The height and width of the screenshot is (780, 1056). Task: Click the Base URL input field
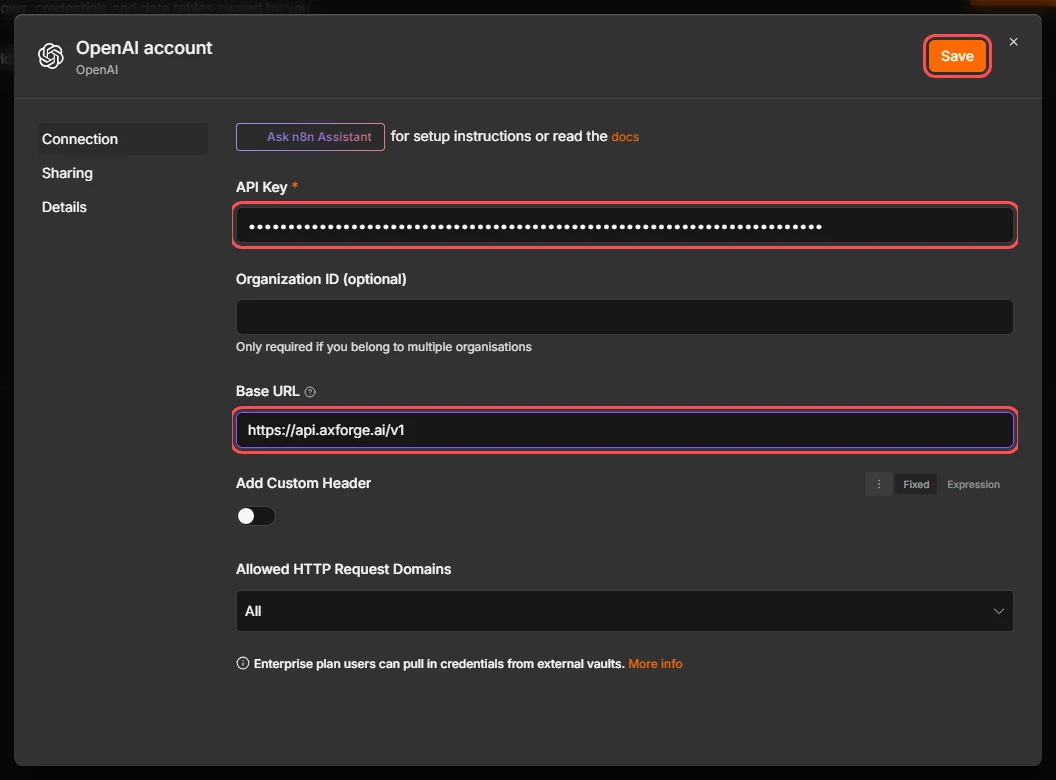[624, 430]
